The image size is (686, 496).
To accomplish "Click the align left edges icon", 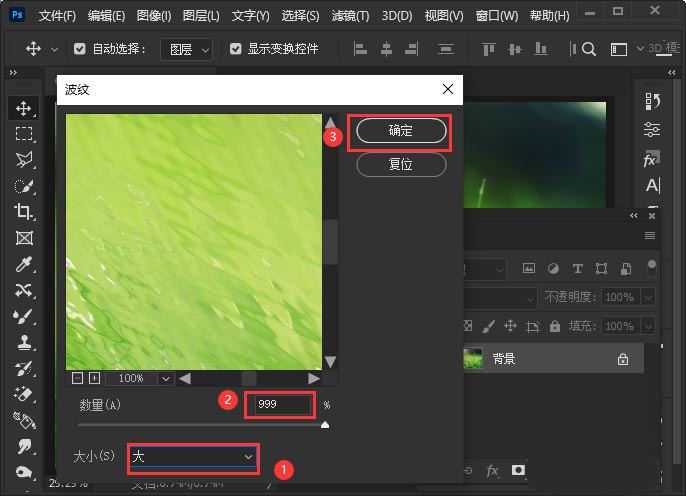I will coord(360,49).
